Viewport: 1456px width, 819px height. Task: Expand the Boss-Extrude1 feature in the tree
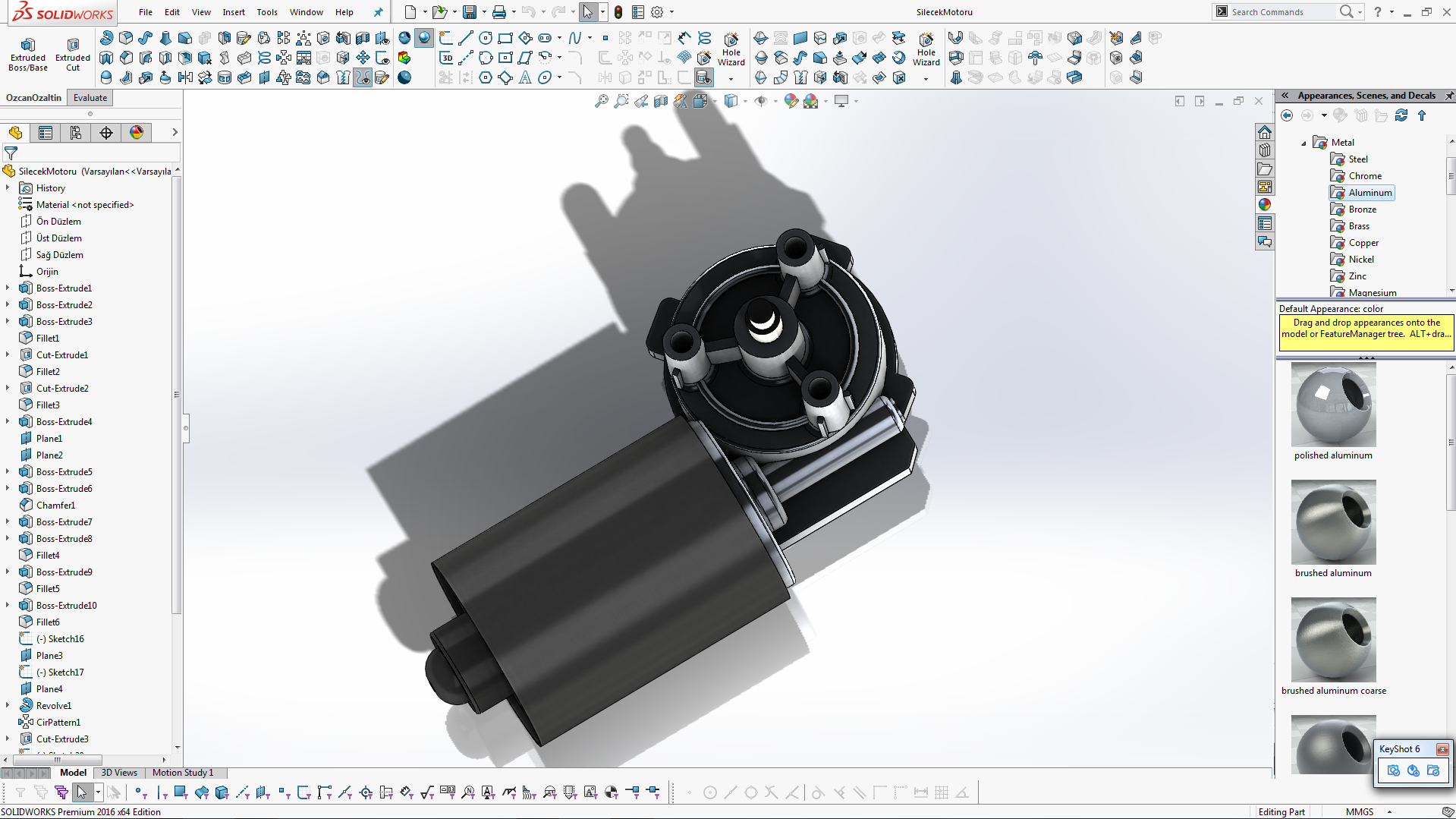click(8, 288)
